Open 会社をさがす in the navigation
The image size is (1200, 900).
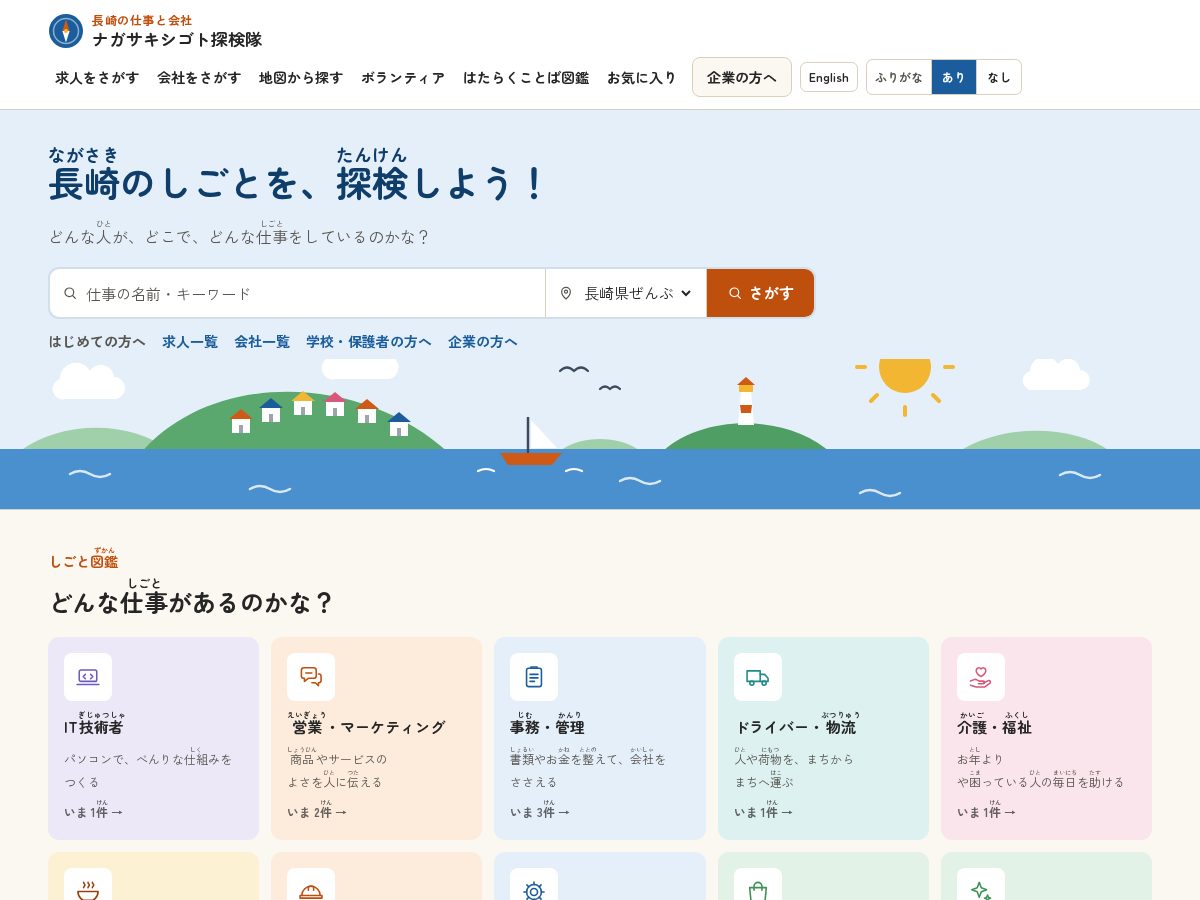click(x=199, y=77)
